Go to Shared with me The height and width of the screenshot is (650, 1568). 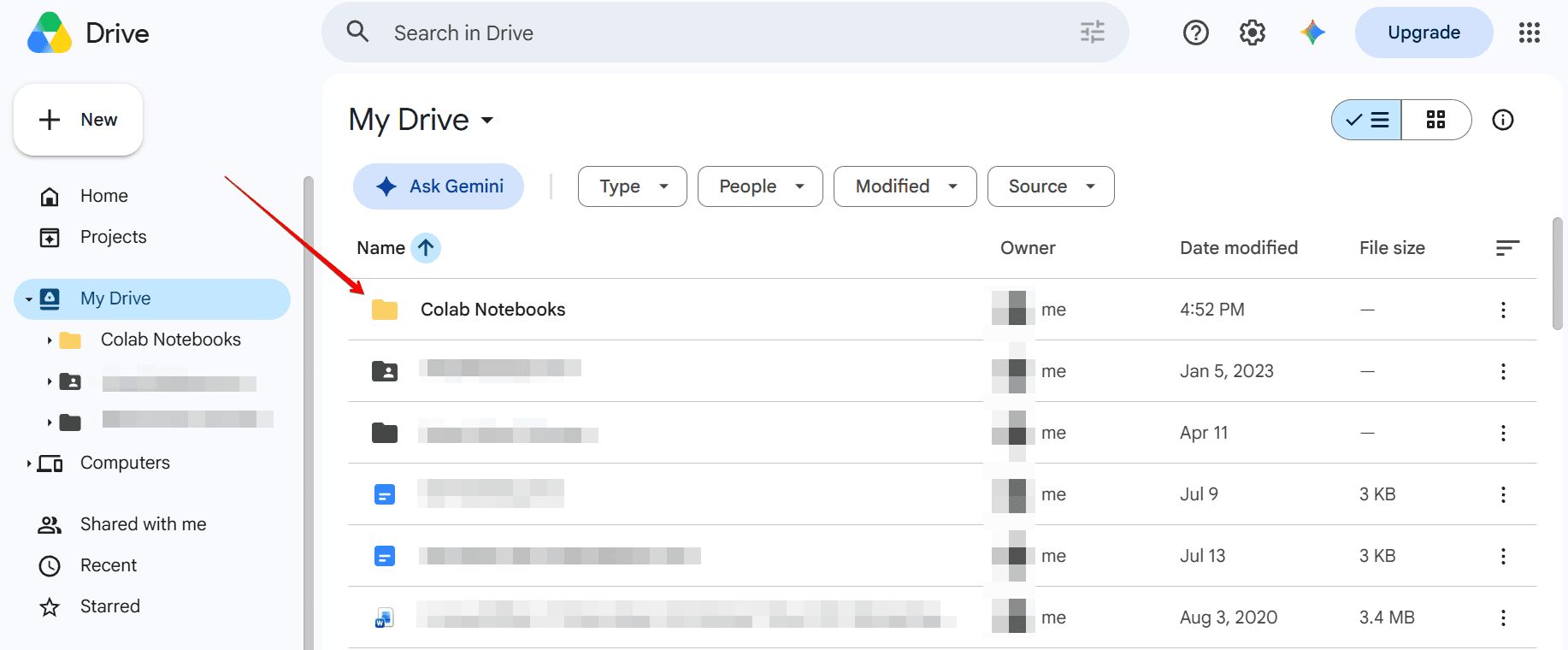click(x=144, y=524)
